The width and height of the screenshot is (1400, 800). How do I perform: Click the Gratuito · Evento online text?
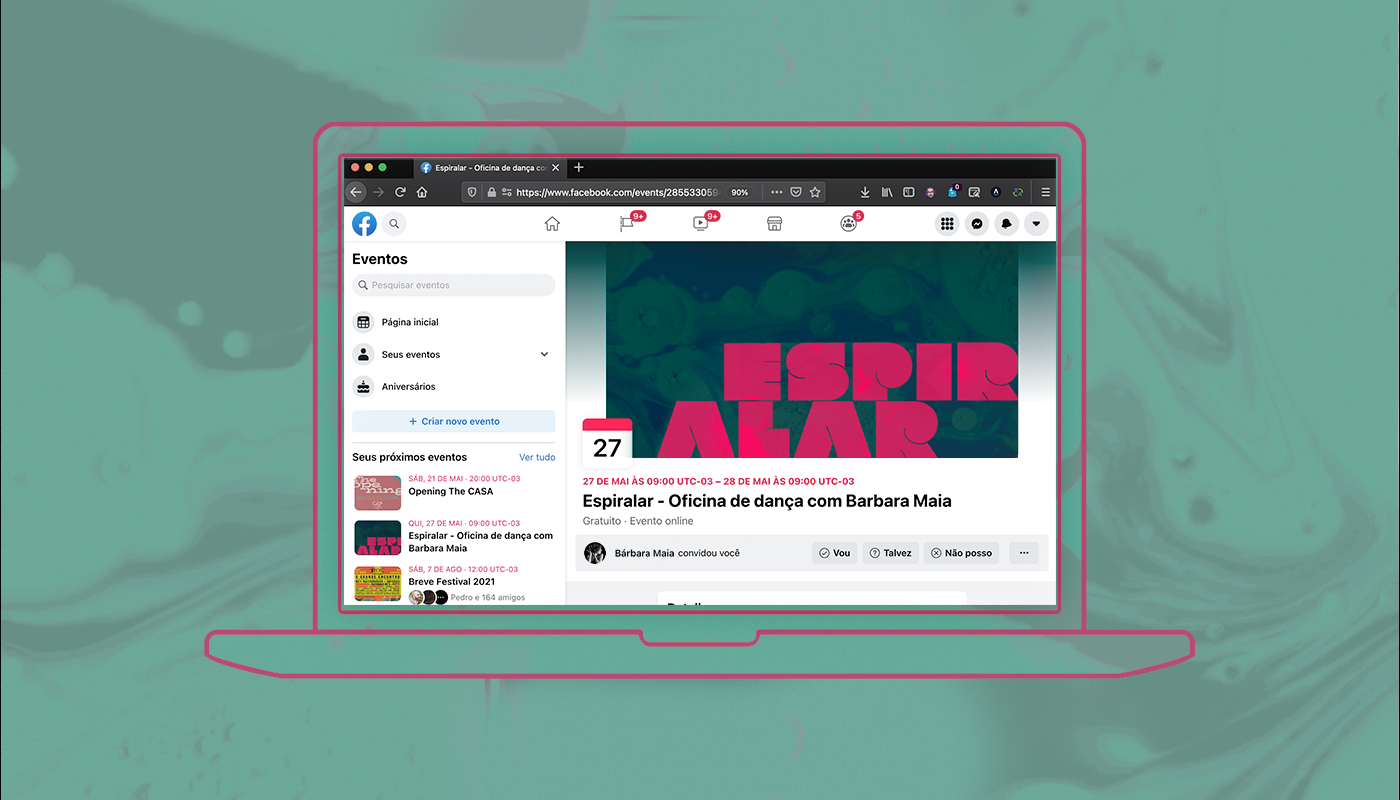point(638,521)
